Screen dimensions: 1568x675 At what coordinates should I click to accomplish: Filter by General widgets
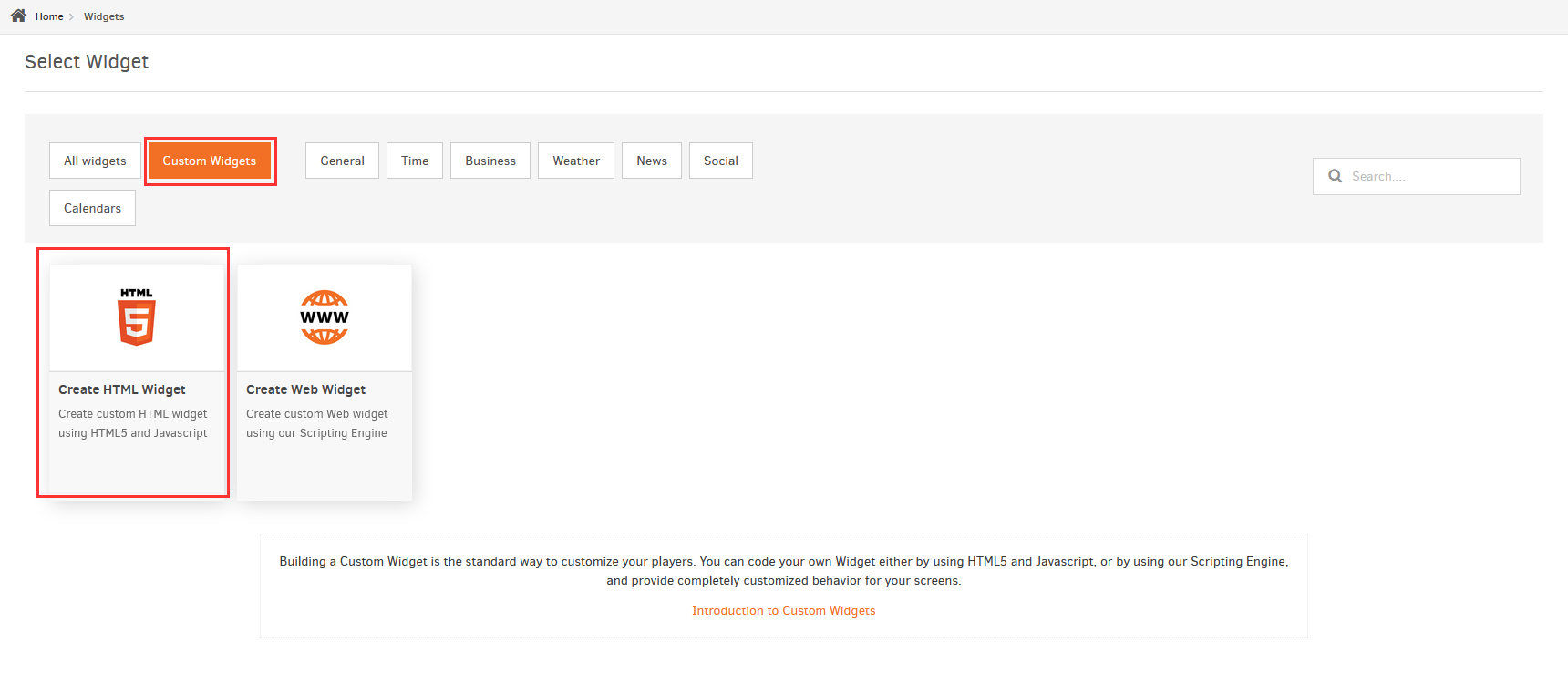tap(342, 161)
